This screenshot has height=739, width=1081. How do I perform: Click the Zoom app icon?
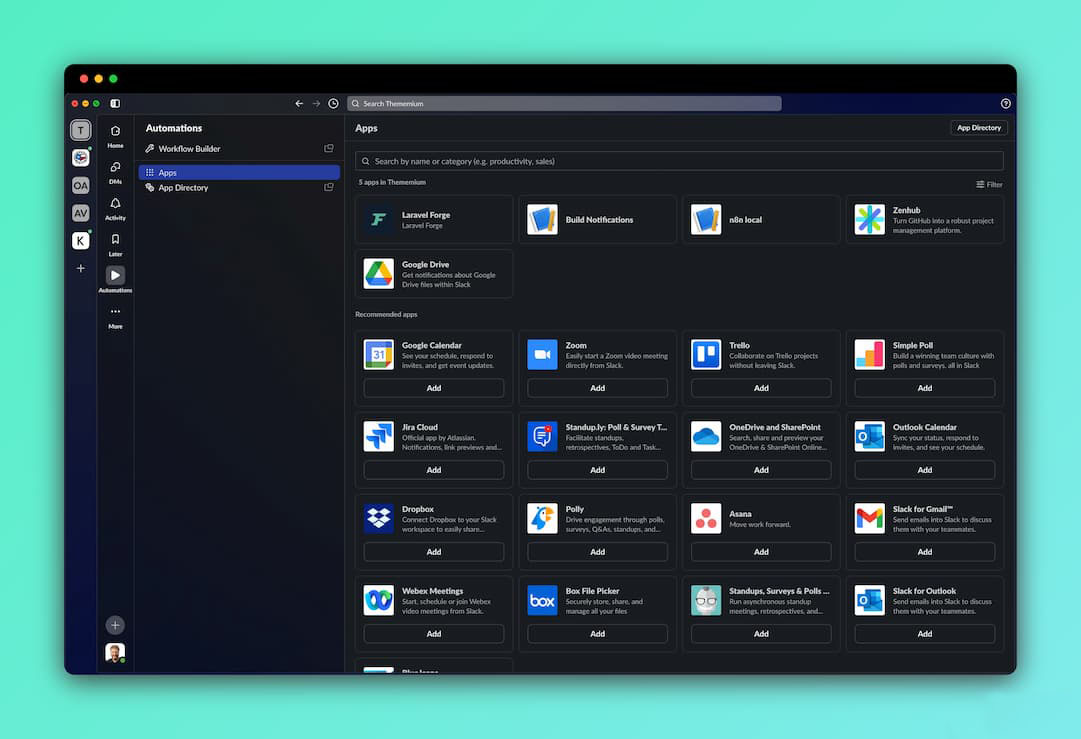click(543, 354)
